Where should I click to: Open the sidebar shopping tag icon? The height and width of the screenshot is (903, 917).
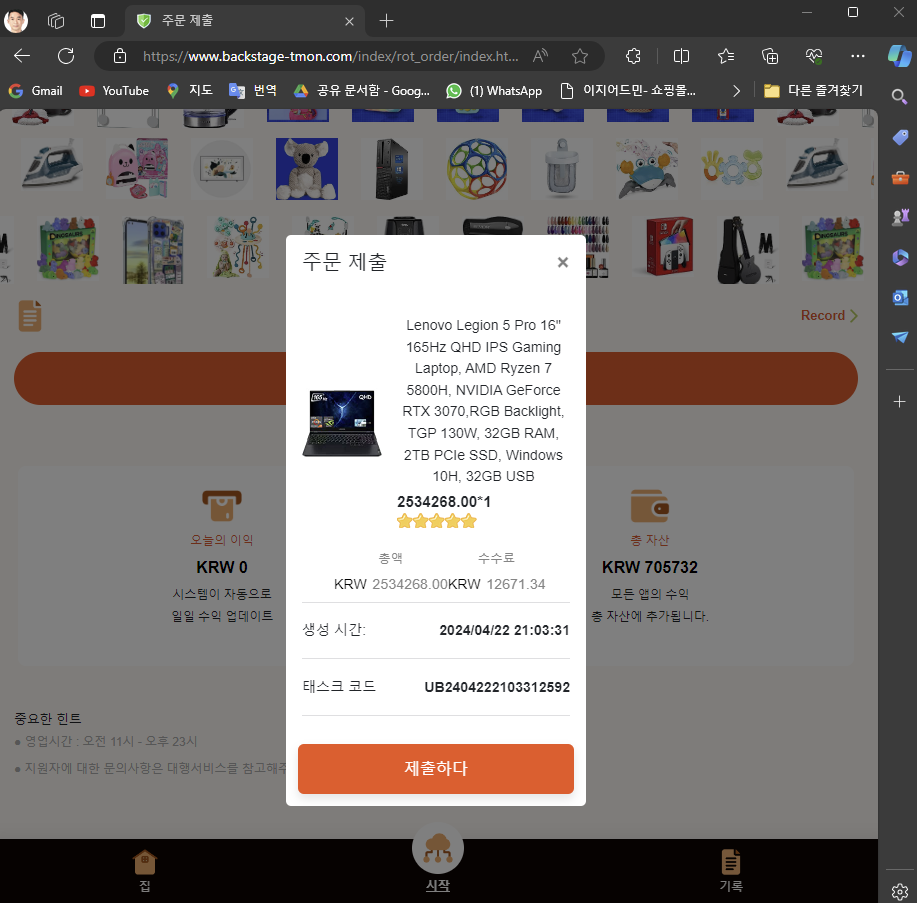coord(900,137)
